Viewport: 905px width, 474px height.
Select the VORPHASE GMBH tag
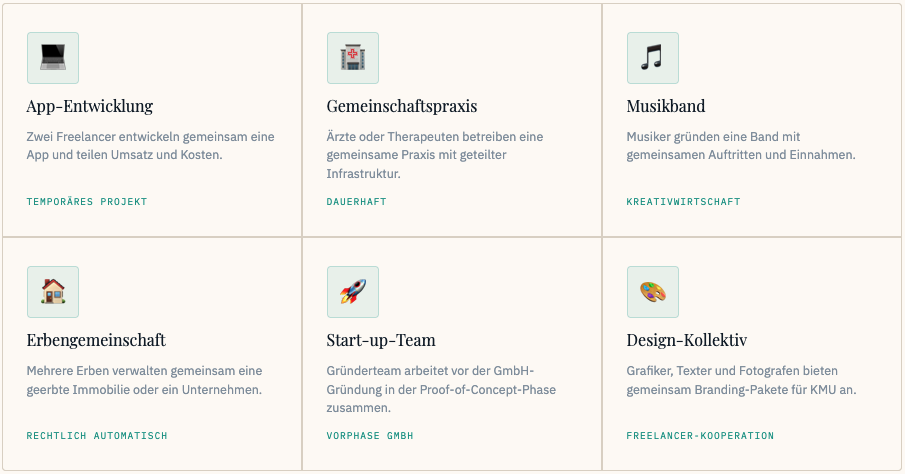click(x=370, y=436)
